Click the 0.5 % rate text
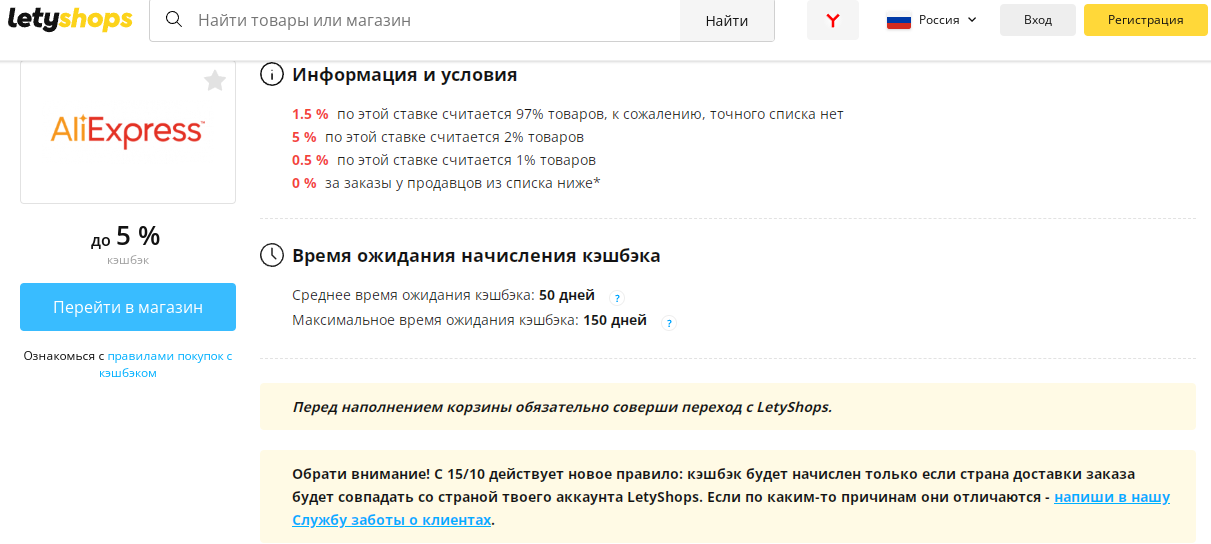1211x544 pixels. pyautogui.click(x=310, y=160)
